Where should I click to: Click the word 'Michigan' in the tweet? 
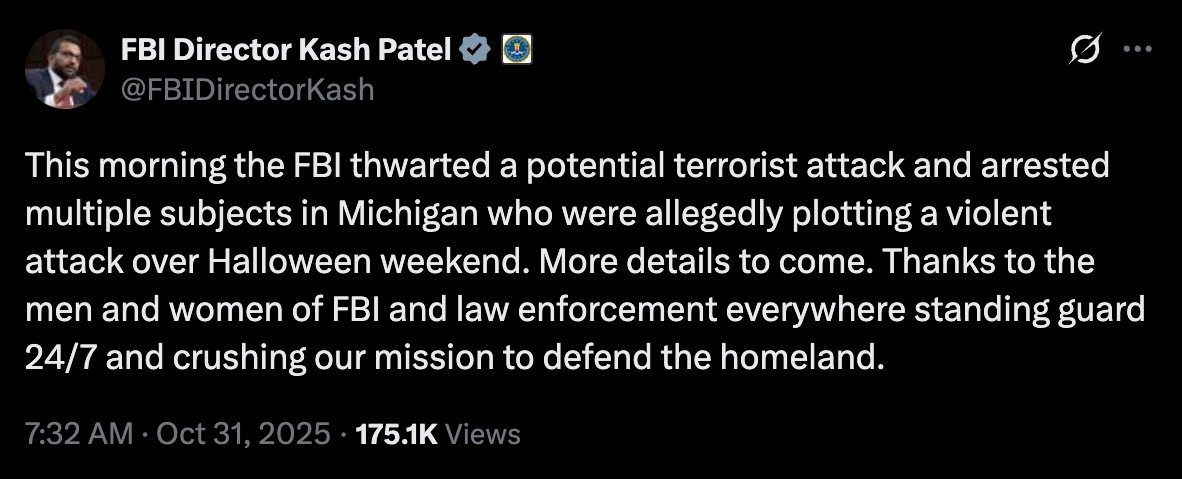pos(418,214)
